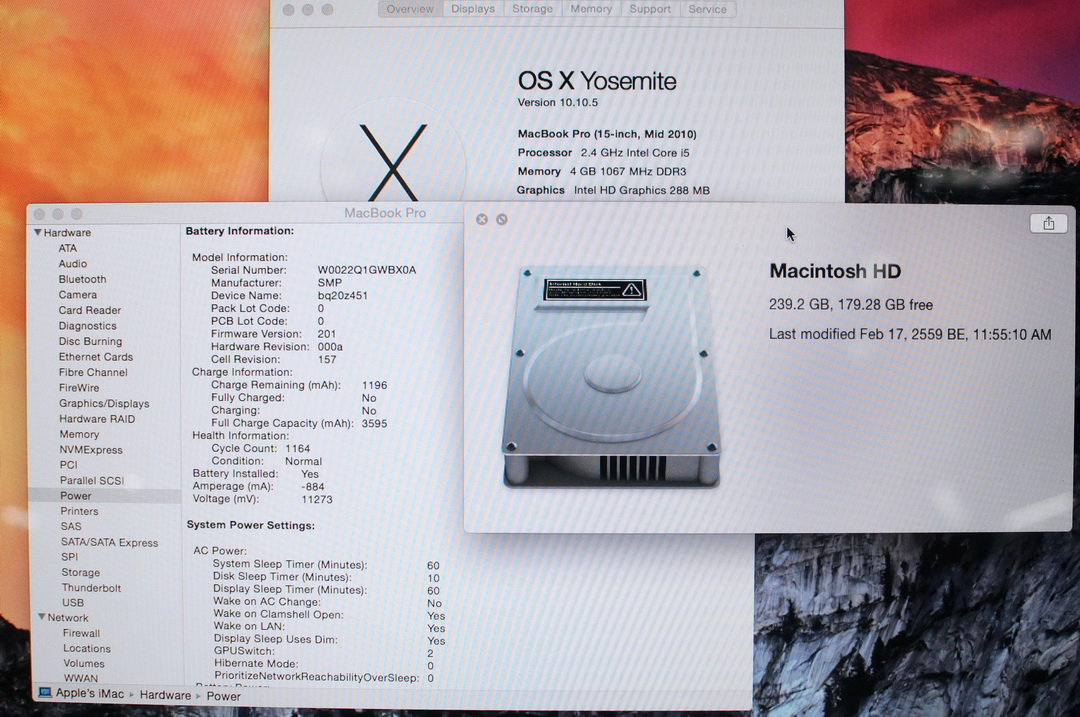1080x717 pixels.
Task: Select Fibre Channel in the sidebar
Action: click(x=93, y=372)
